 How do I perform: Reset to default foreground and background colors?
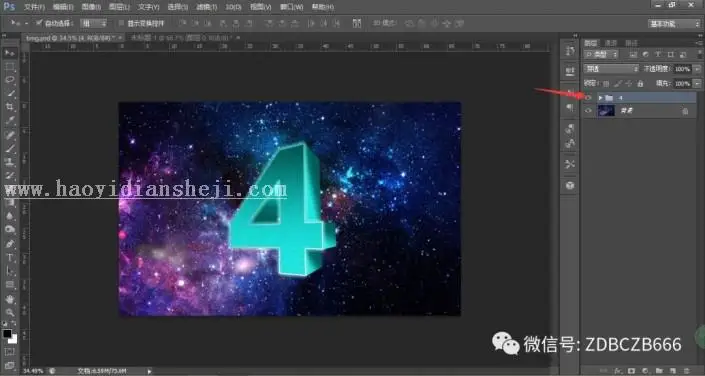coord(5,324)
